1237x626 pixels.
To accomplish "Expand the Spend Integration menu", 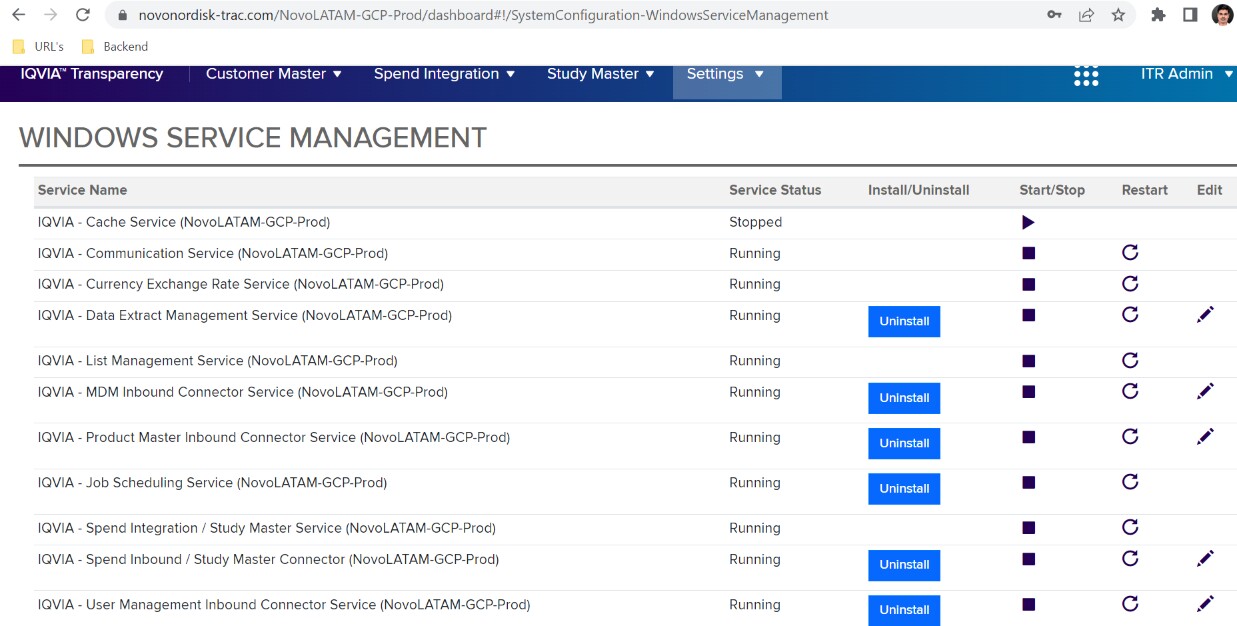I will [445, 74].
